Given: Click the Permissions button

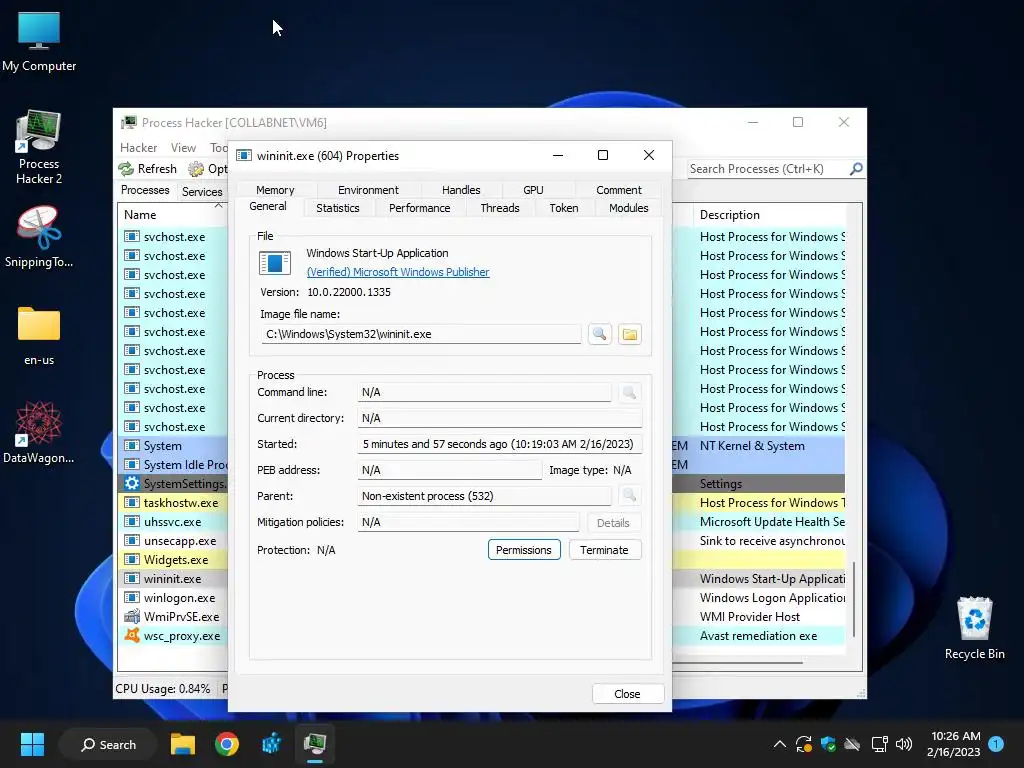Looking at the screenshot, I should click(524, 550).
